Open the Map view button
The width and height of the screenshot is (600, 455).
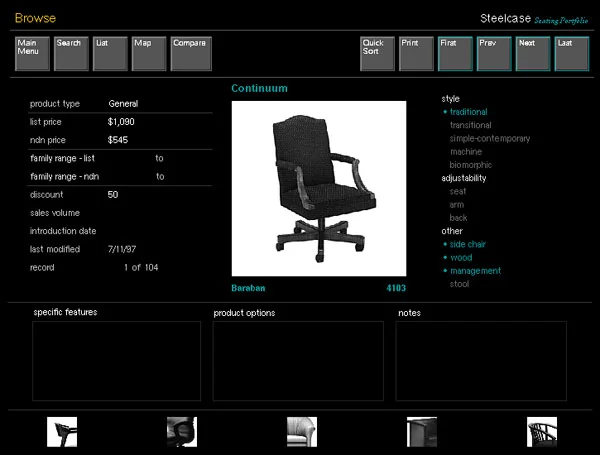click(149, 54)
